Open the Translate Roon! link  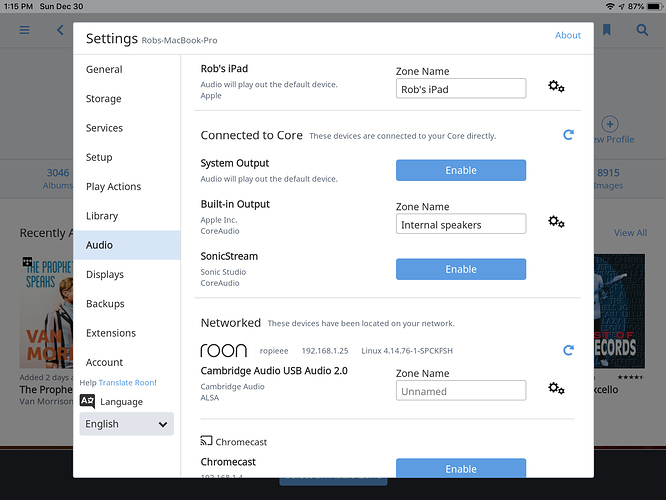(127, 383)
